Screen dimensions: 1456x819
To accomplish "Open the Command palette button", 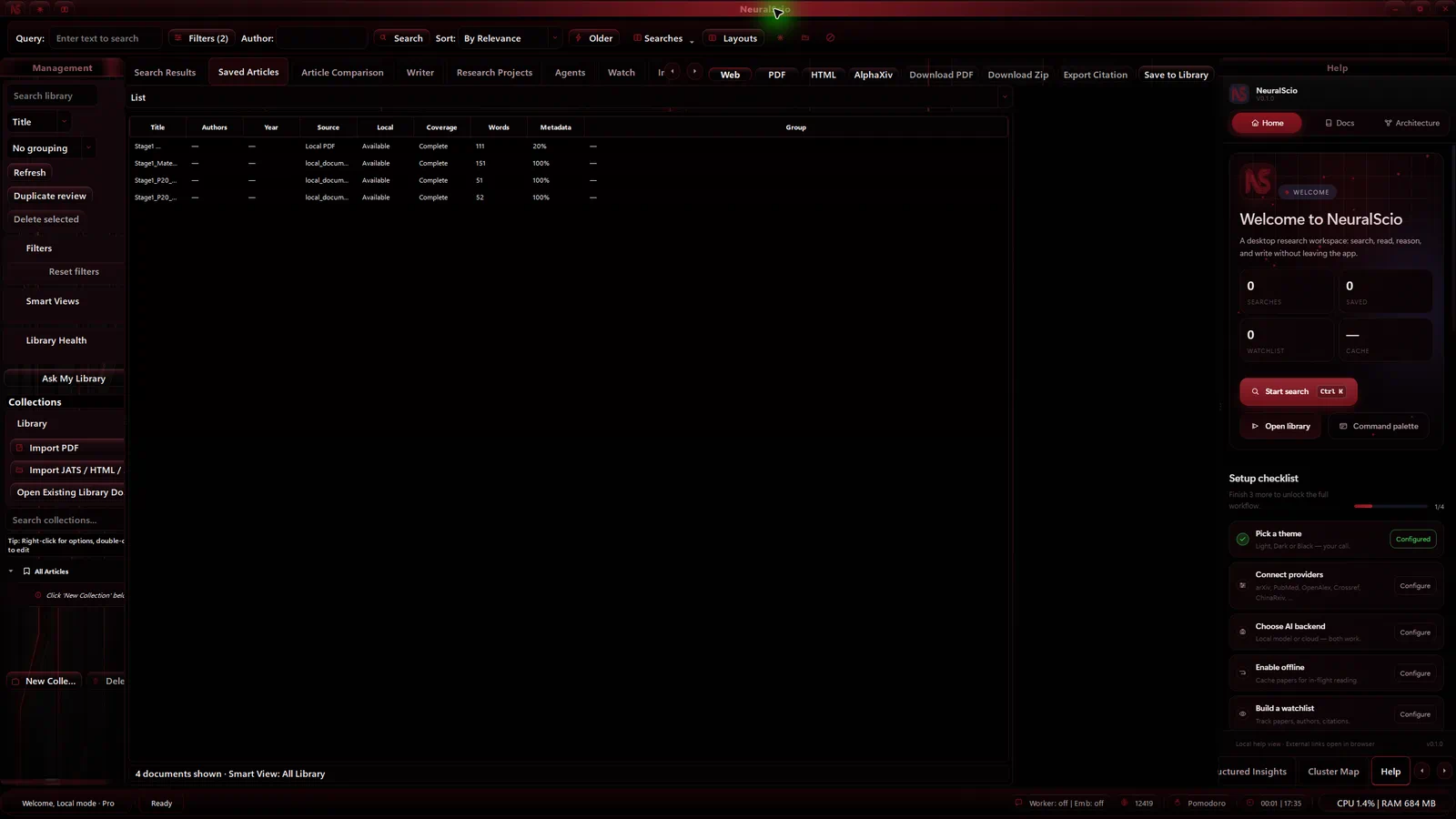I will tap(1379, 426).
